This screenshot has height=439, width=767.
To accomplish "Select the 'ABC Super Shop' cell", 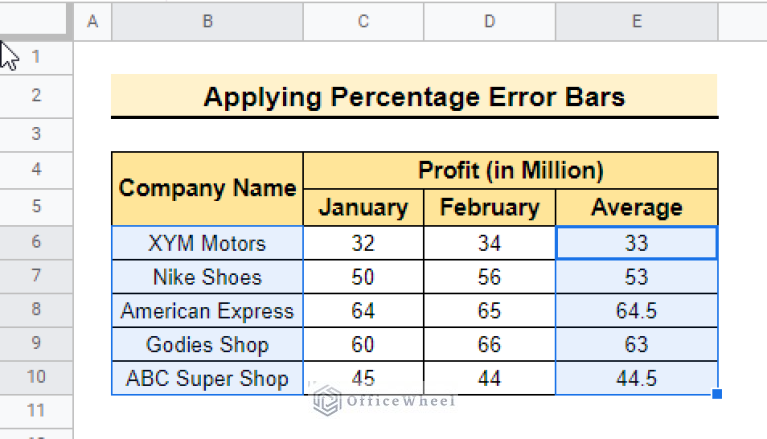I will (x=207, y=378).
